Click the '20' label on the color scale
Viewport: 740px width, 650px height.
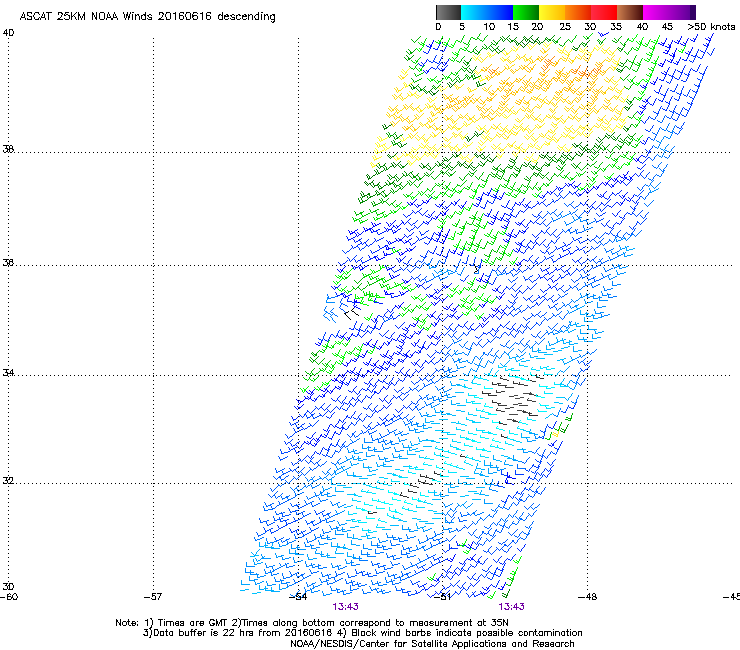[x=537, y=27]
